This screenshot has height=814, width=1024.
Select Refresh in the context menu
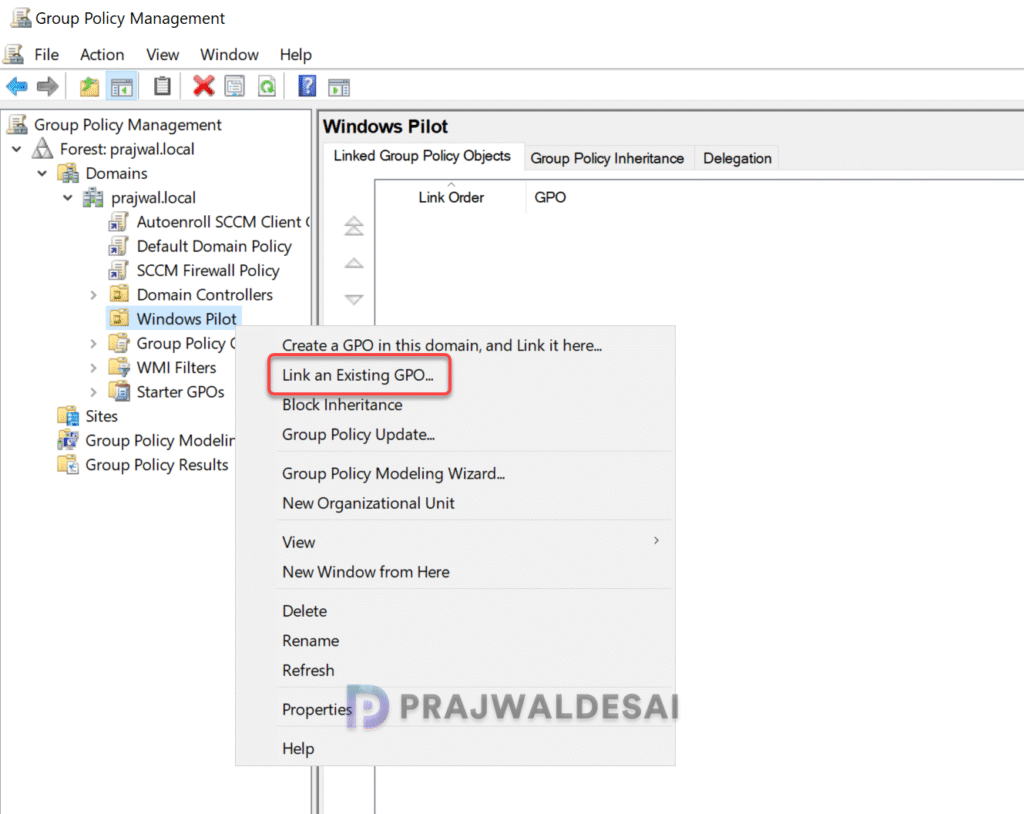[308, 670]
